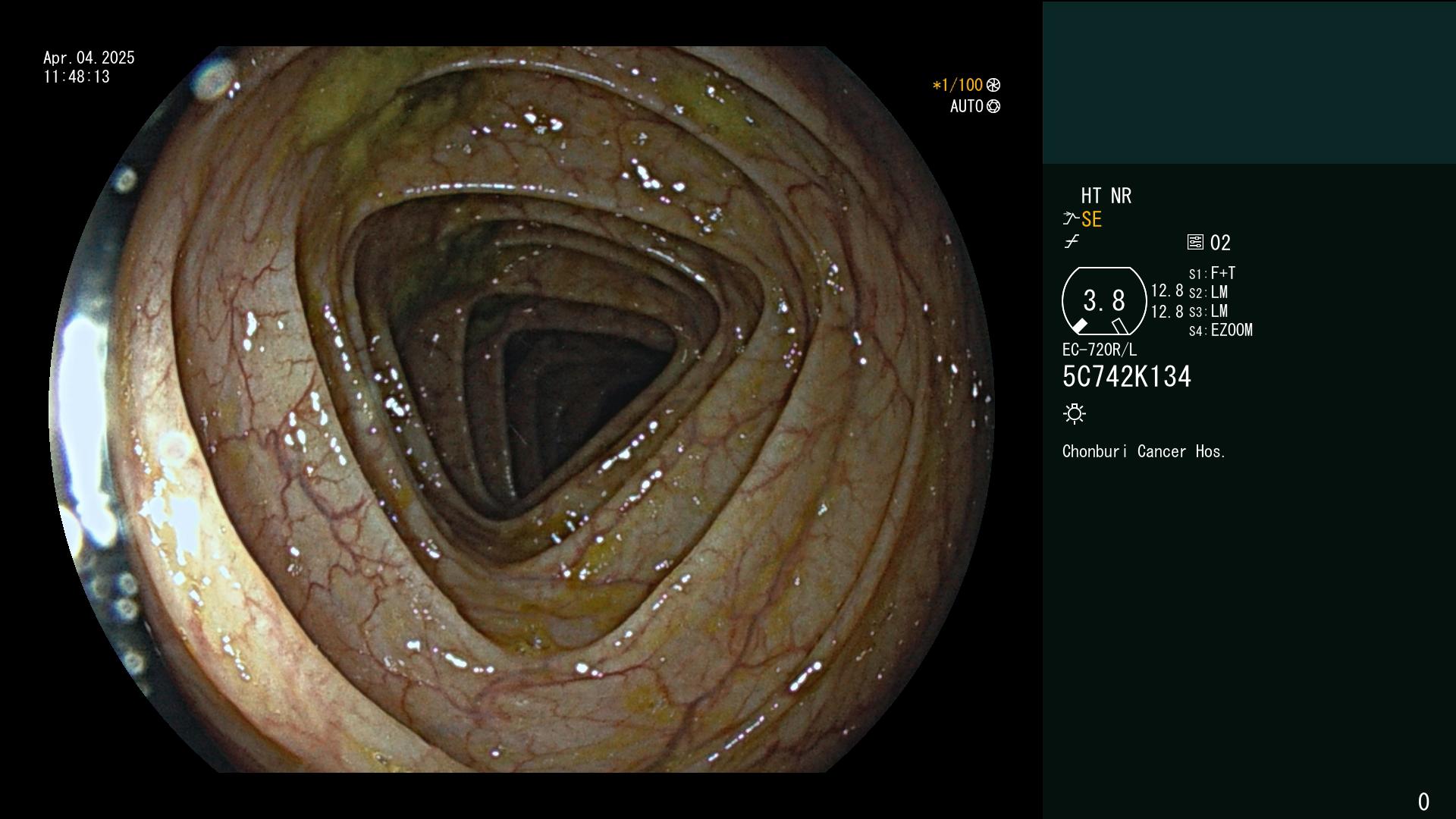Click the shutter speed fan icon beside 1/100
Viewport: 1456px width, 819px height.
(x=993, y=85)
